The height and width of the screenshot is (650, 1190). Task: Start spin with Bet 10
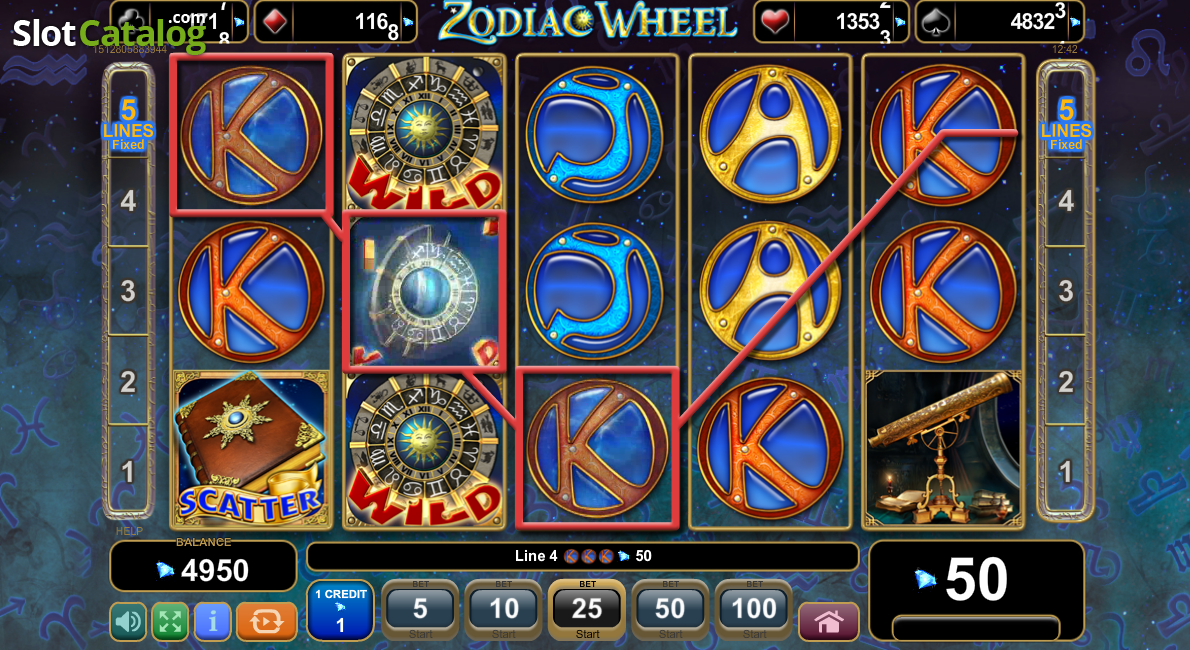point(504,611)
